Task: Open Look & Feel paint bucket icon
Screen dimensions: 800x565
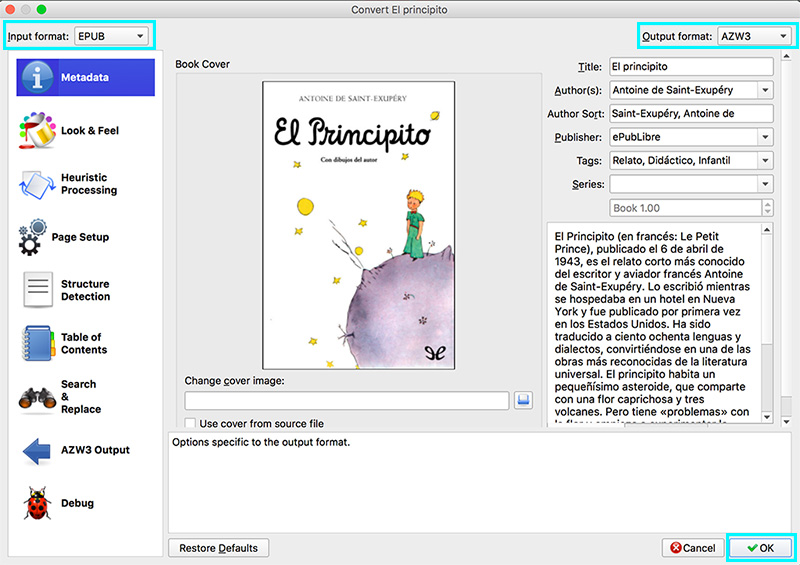Action: [37, 131]
